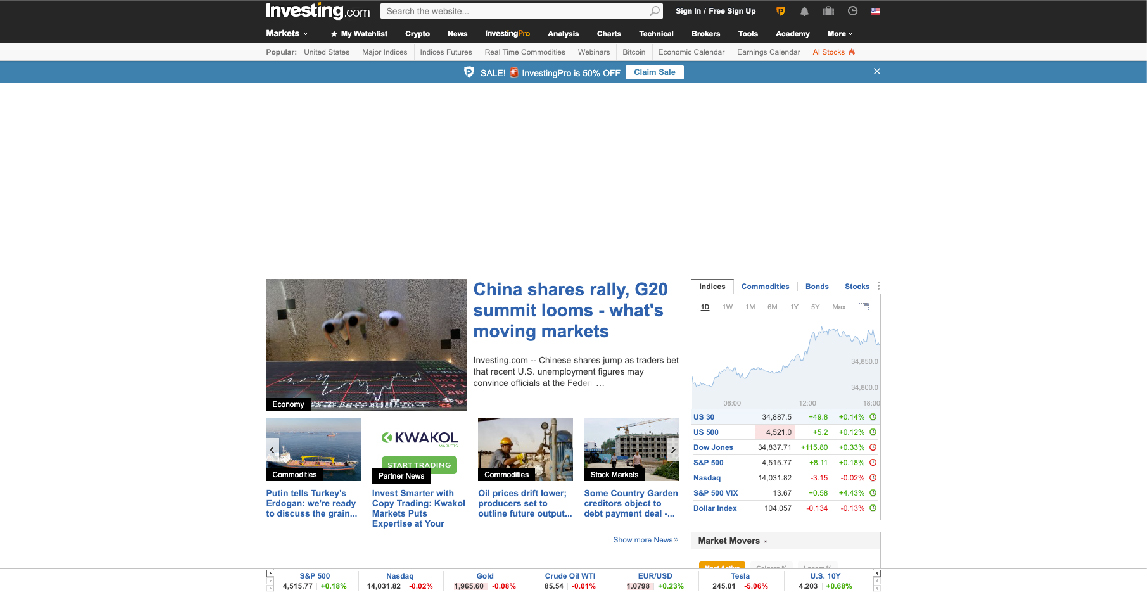The image size is (1147, 592).
Task: Open the Bonds tab
Action: point(817,286)
